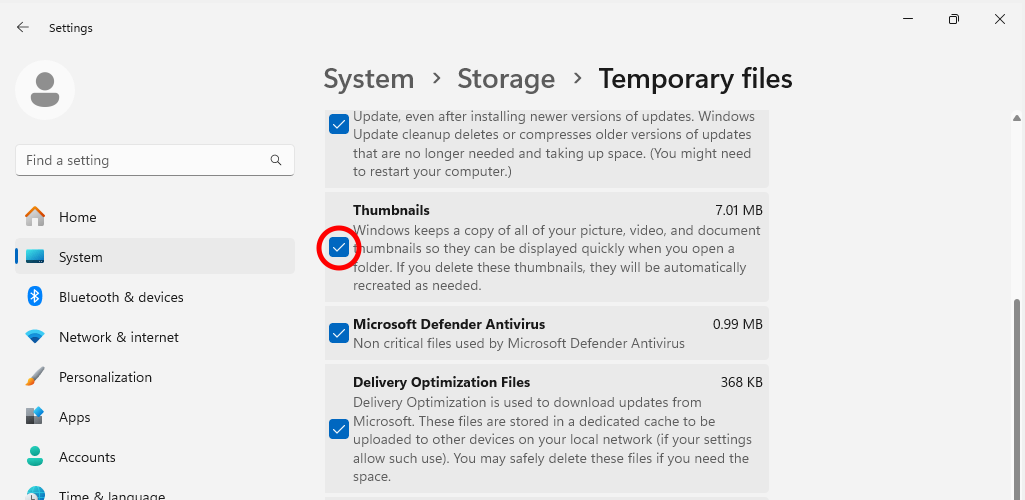The width and height of the screenshot is (1025, 500).
Task: Click the Network & internet wifi icon
Action: [x=35, y=337]
